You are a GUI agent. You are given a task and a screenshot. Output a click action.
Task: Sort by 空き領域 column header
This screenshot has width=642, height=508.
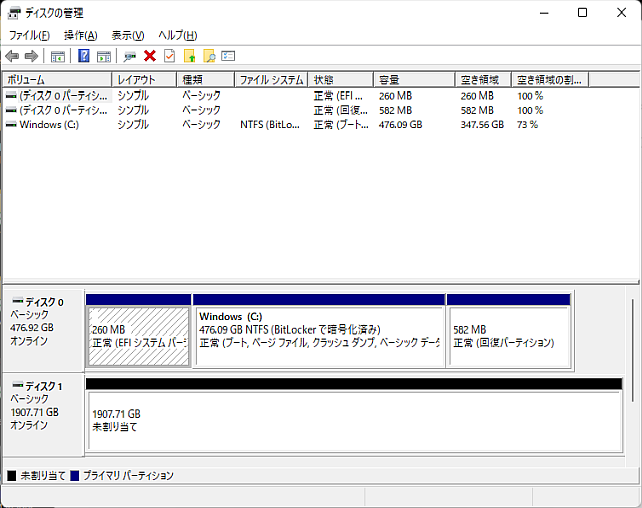[483, 80]
